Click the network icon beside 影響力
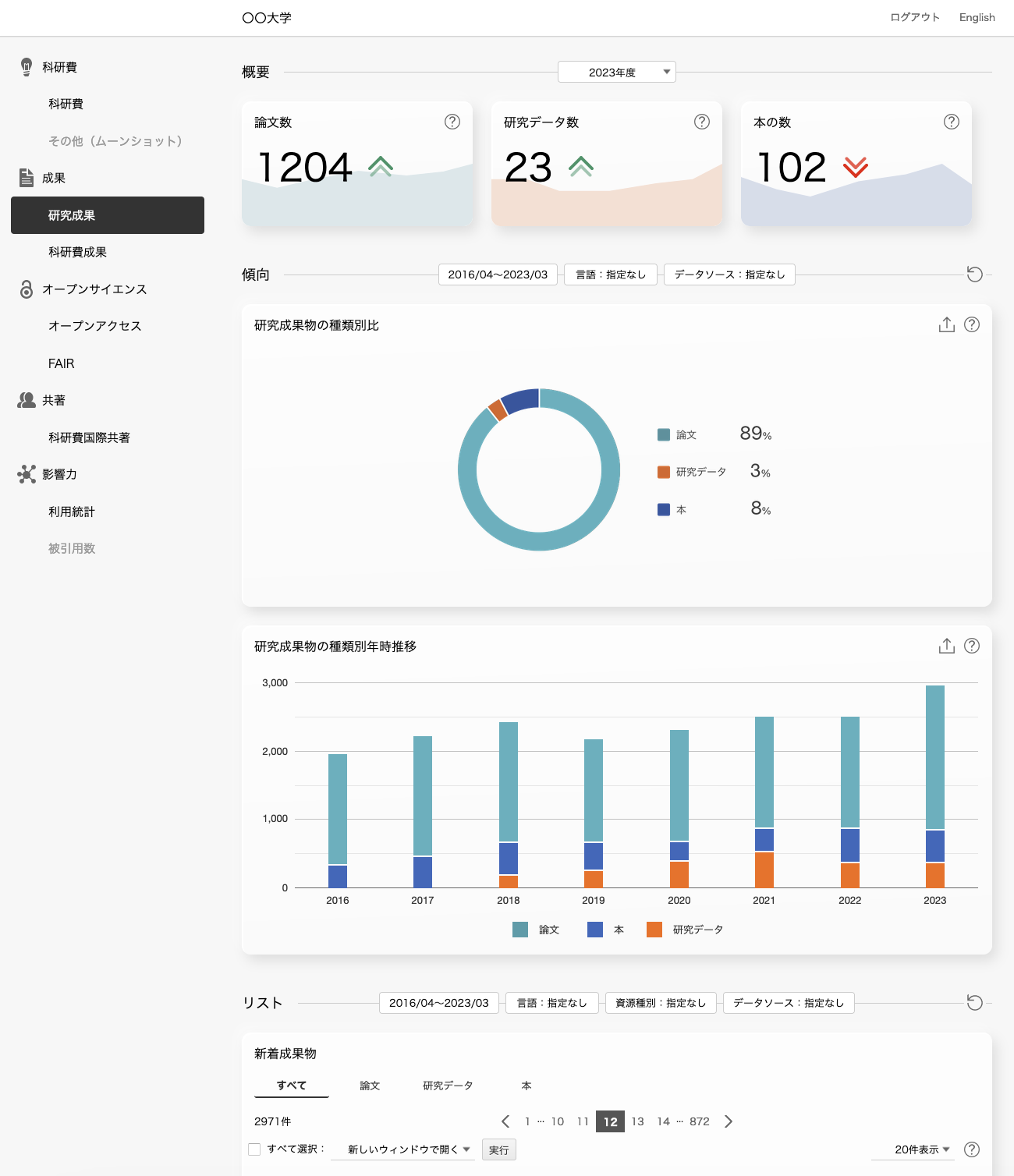This screenshot has width=1014, height=1176. coord(27,474)
